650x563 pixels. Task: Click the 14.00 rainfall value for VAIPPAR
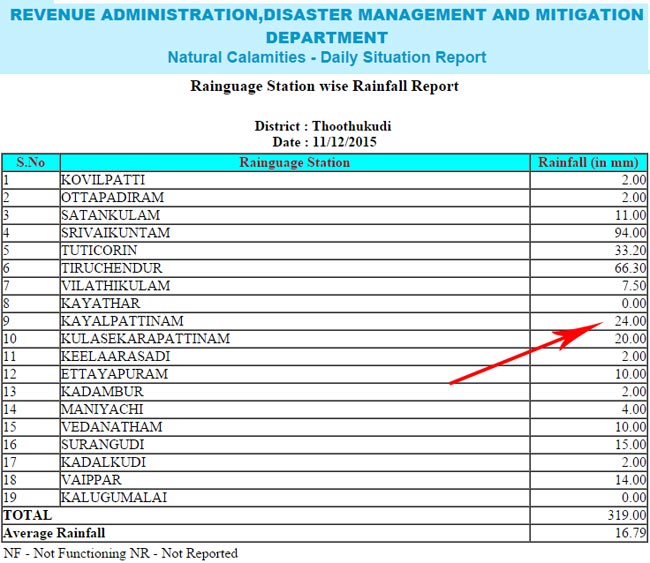tap(631, 480)
